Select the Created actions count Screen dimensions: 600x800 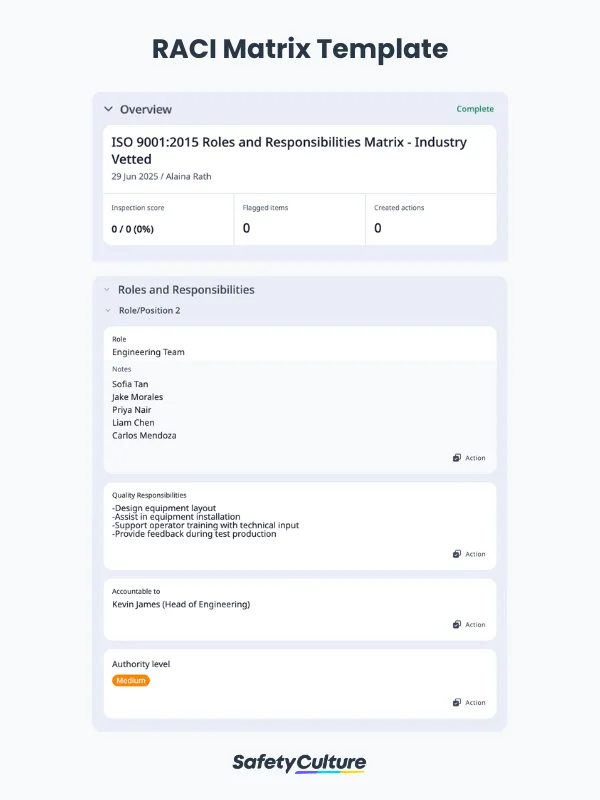pos(378,229)
